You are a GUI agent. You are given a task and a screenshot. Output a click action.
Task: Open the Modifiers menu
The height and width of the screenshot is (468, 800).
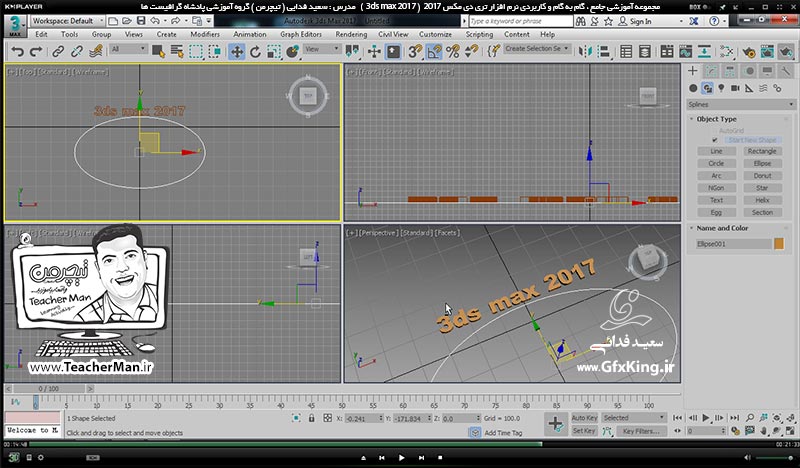[x=205, y=34]
